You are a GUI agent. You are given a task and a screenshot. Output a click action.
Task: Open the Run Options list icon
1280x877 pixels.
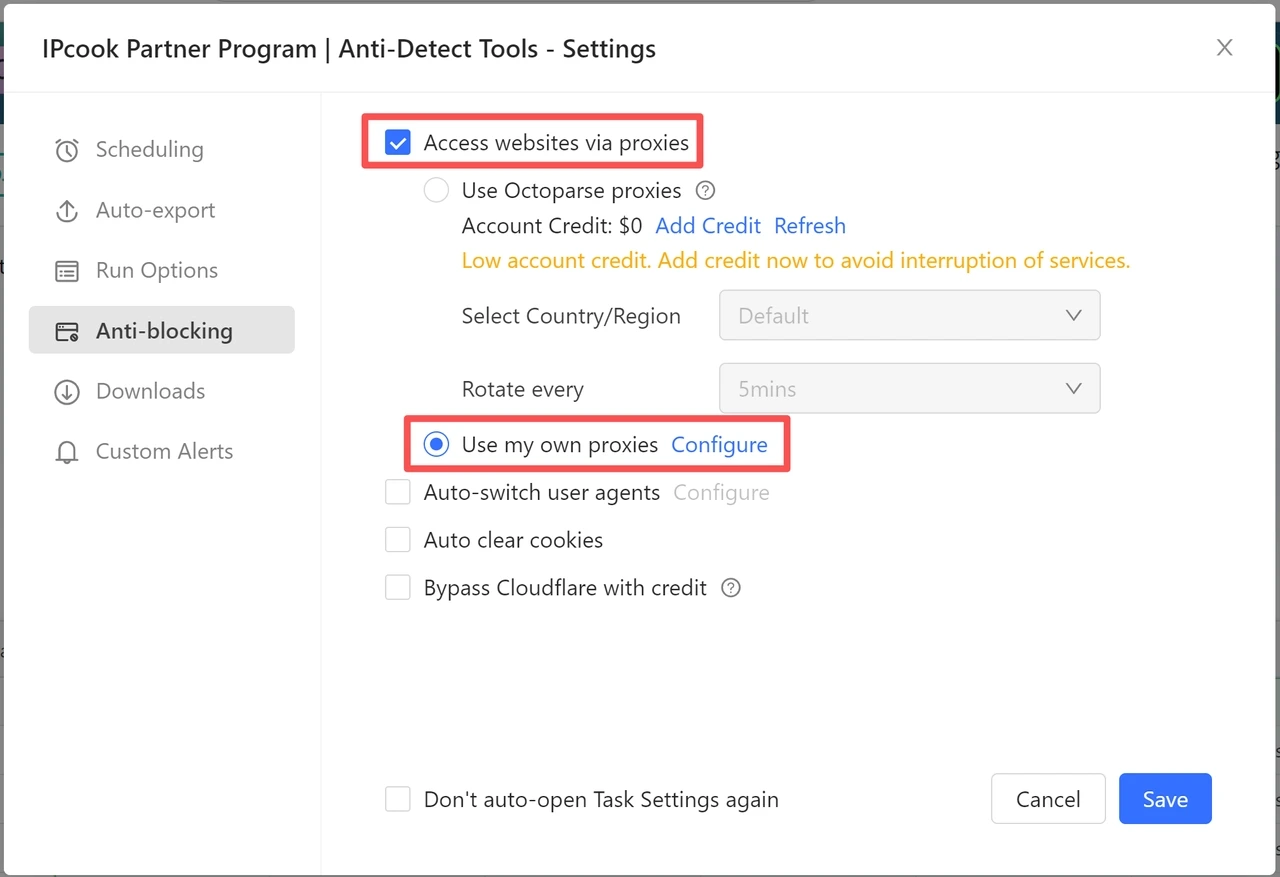coord(66,270)
